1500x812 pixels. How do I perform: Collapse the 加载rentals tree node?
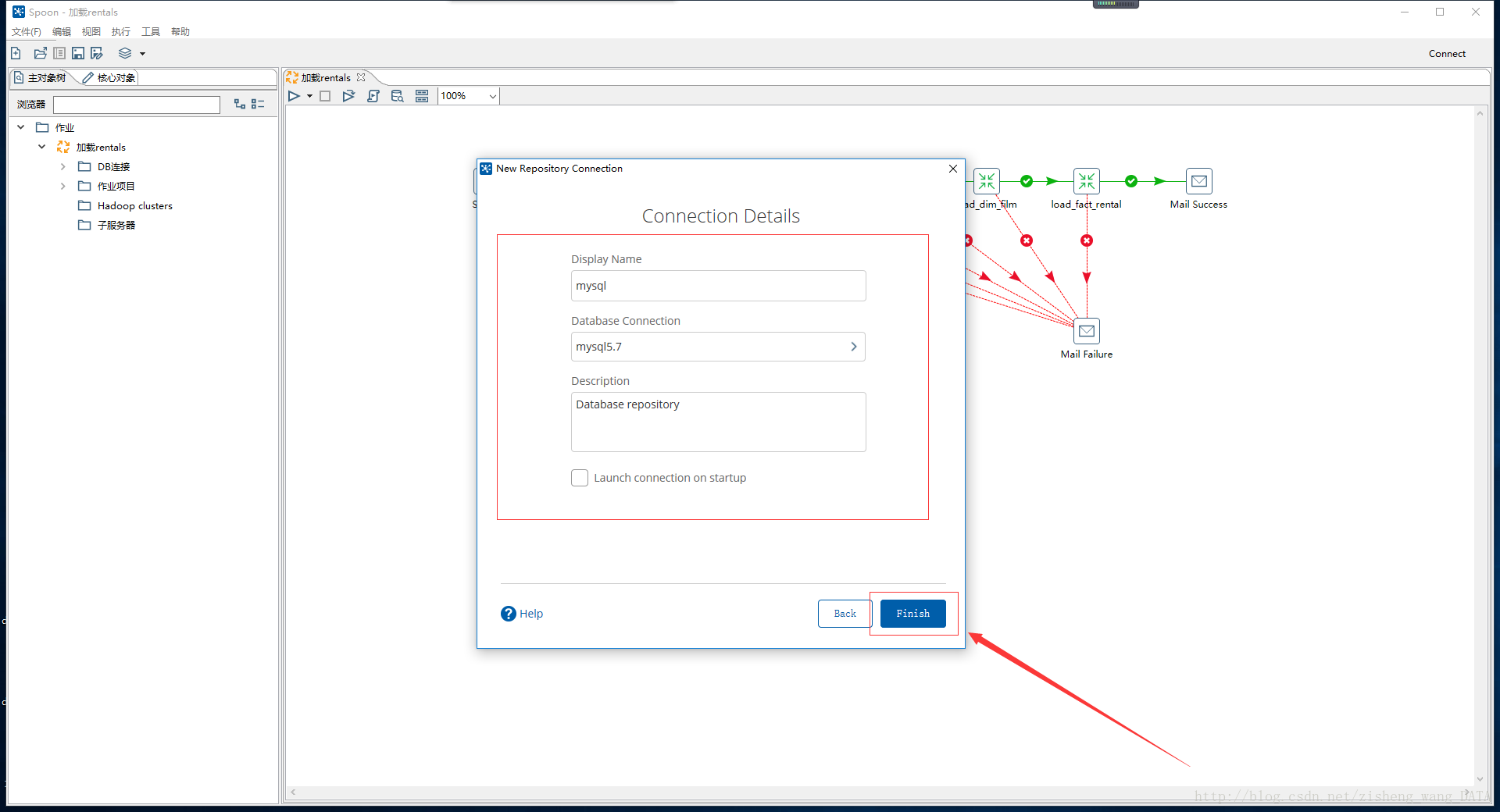pos(42,147)
